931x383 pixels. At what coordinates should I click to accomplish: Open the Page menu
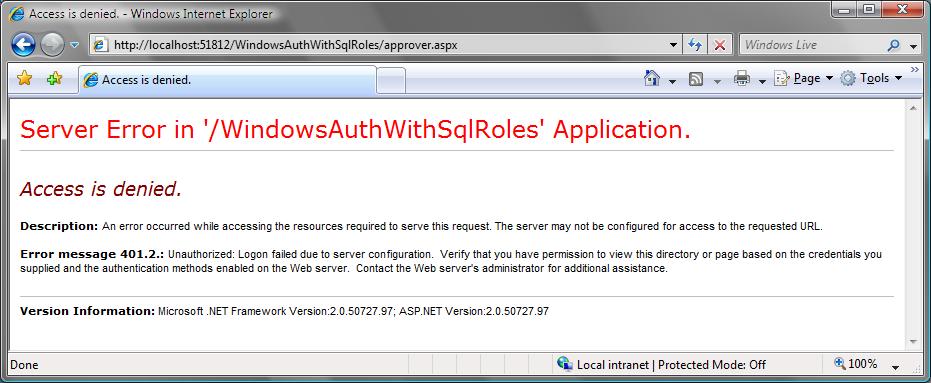click(803, 78)
